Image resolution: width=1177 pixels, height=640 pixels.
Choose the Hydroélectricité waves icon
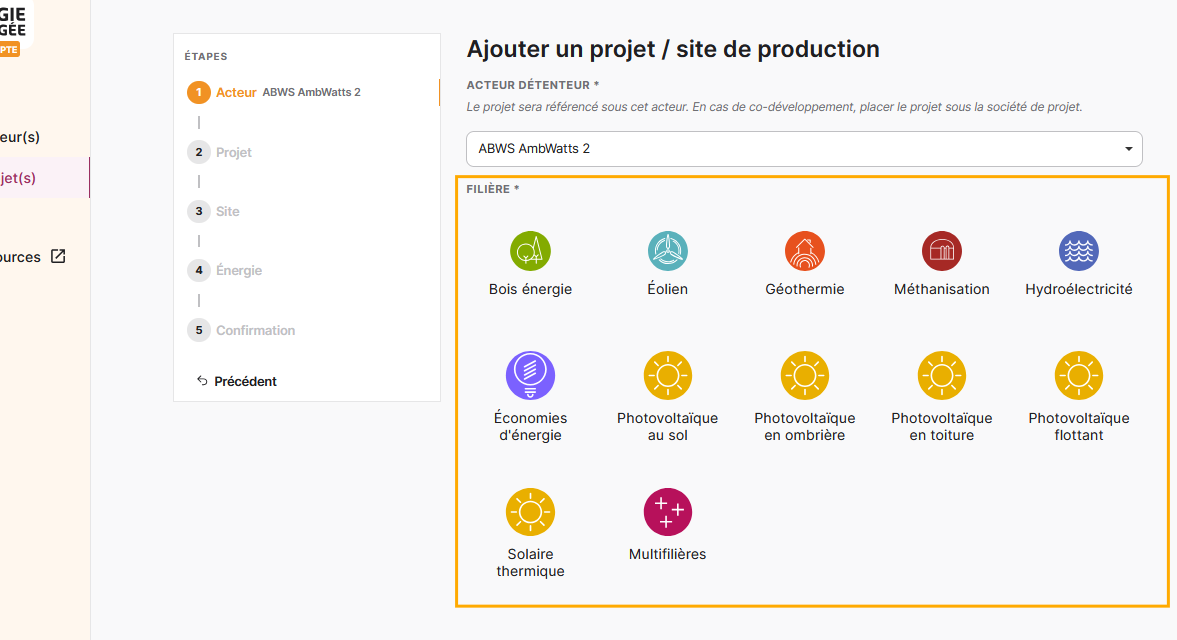pos(1079,251)
